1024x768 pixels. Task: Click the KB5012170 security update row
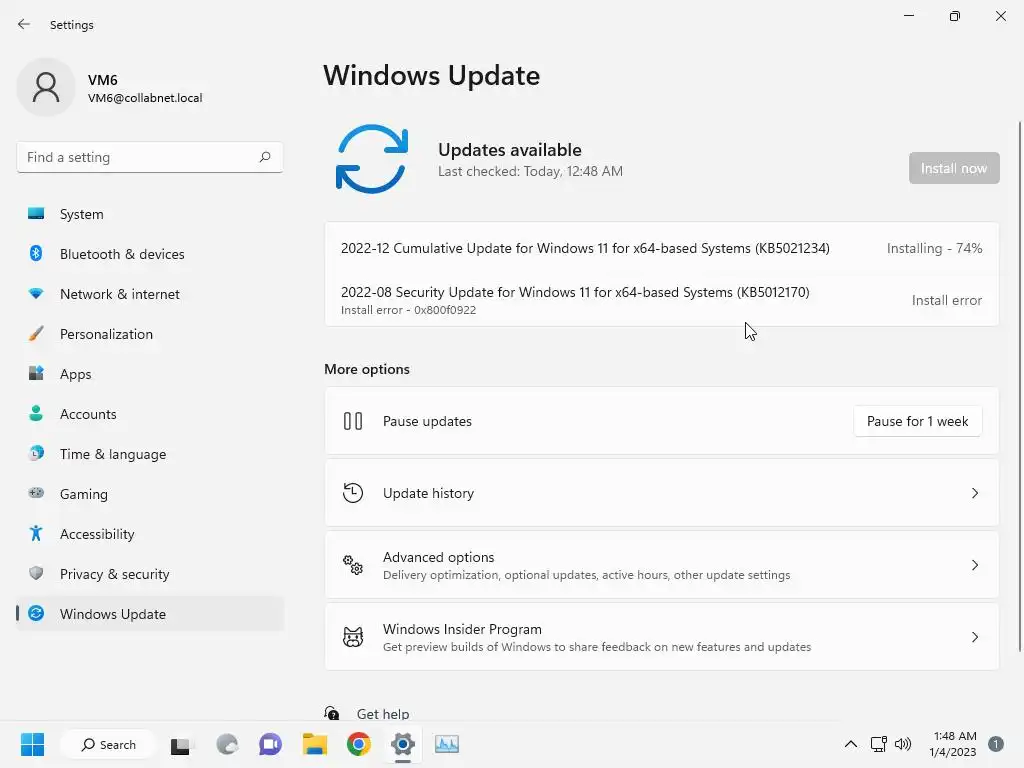[662, 300]
